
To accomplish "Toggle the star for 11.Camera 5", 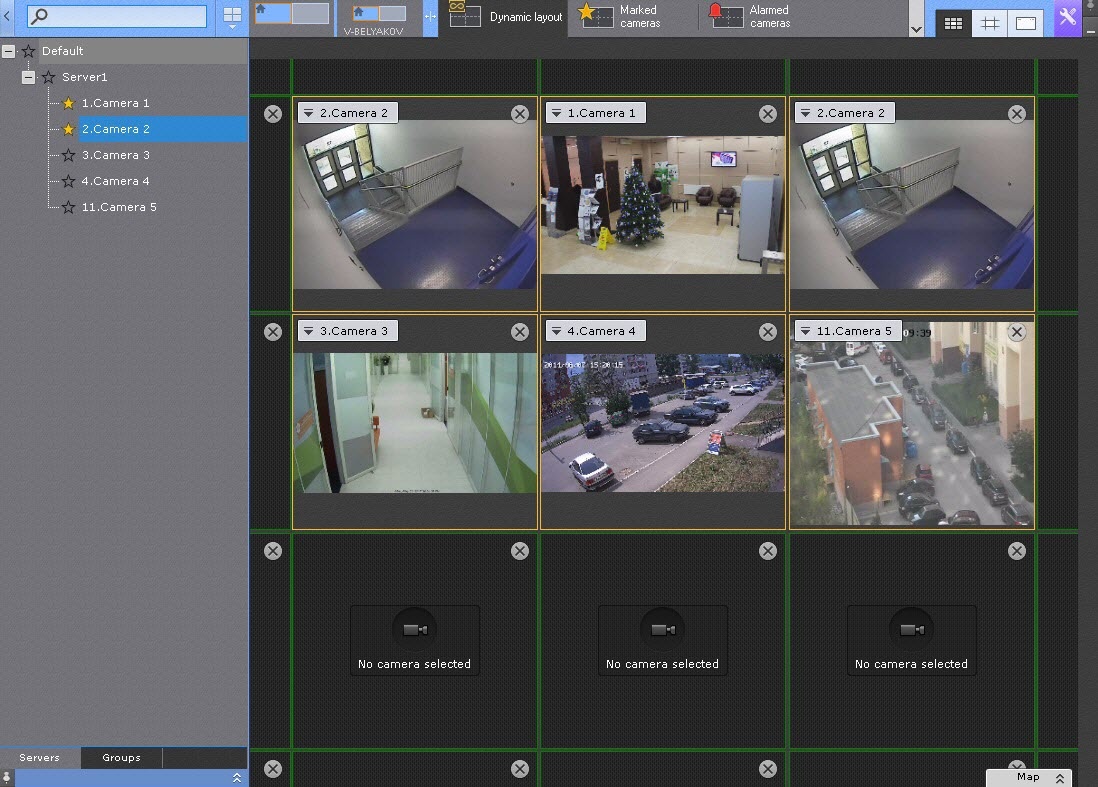I will coord(68,207).
